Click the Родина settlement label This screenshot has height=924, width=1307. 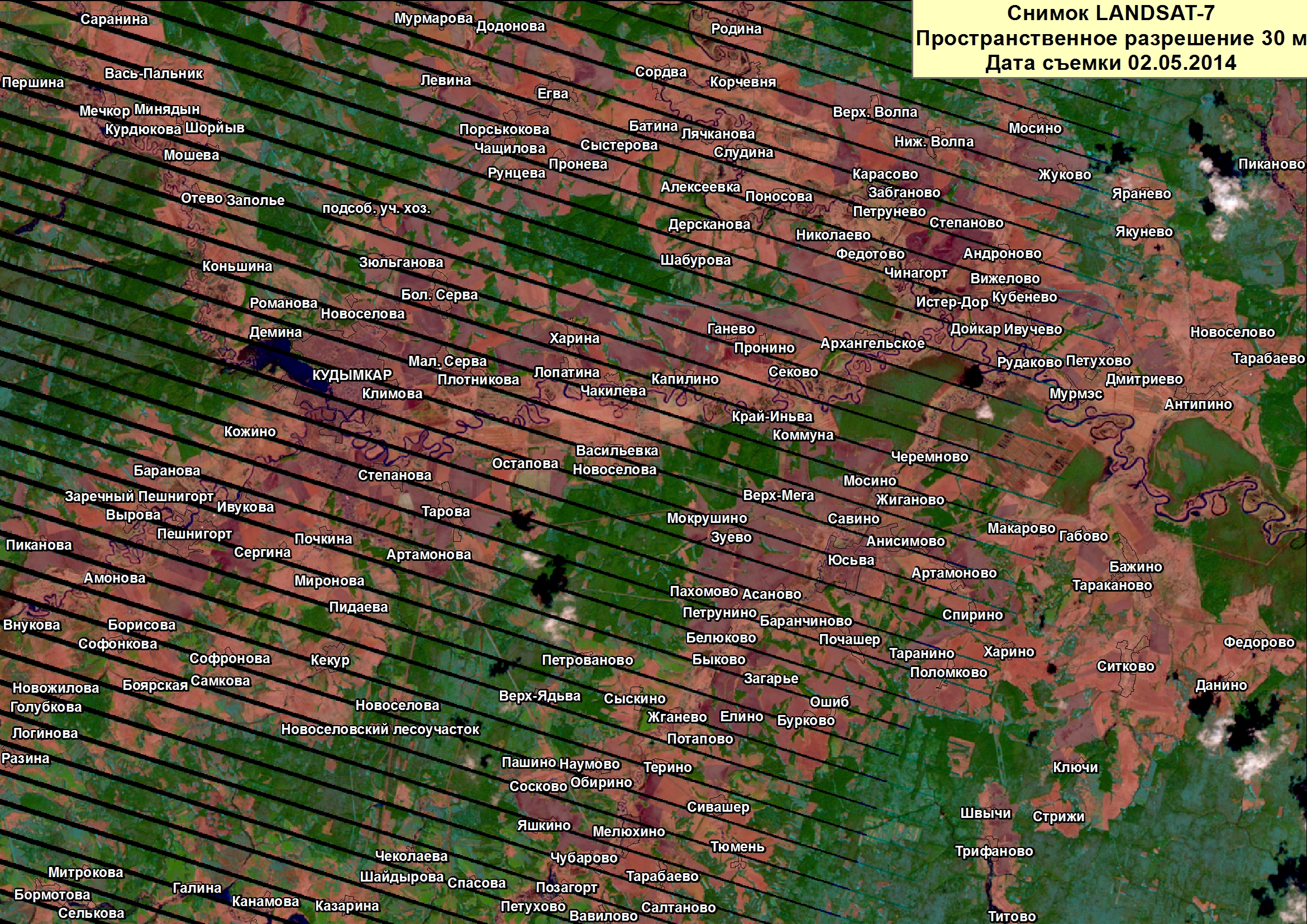click(736, 28)
